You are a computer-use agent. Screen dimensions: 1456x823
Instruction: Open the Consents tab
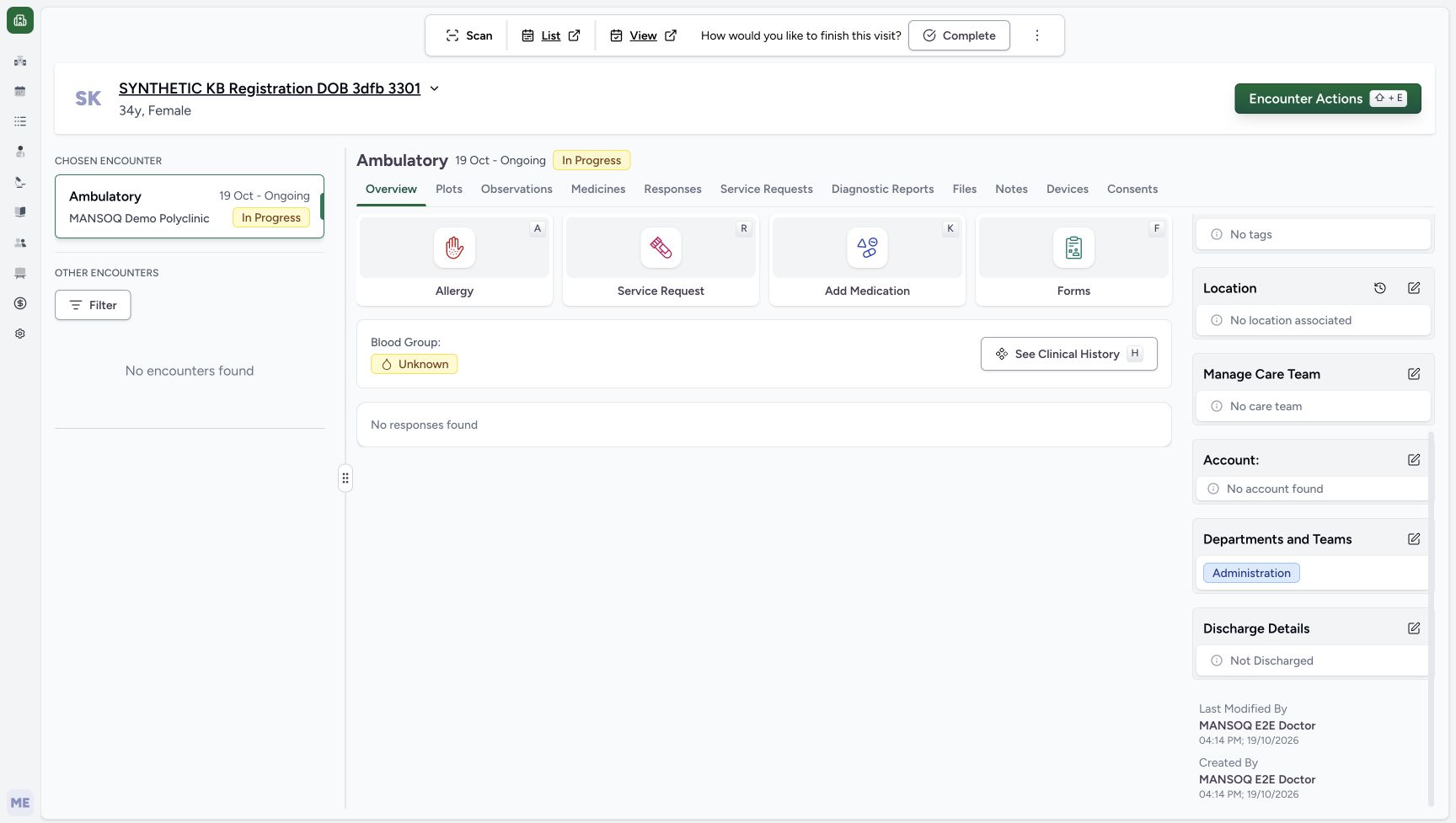[x=1132, y=189]
